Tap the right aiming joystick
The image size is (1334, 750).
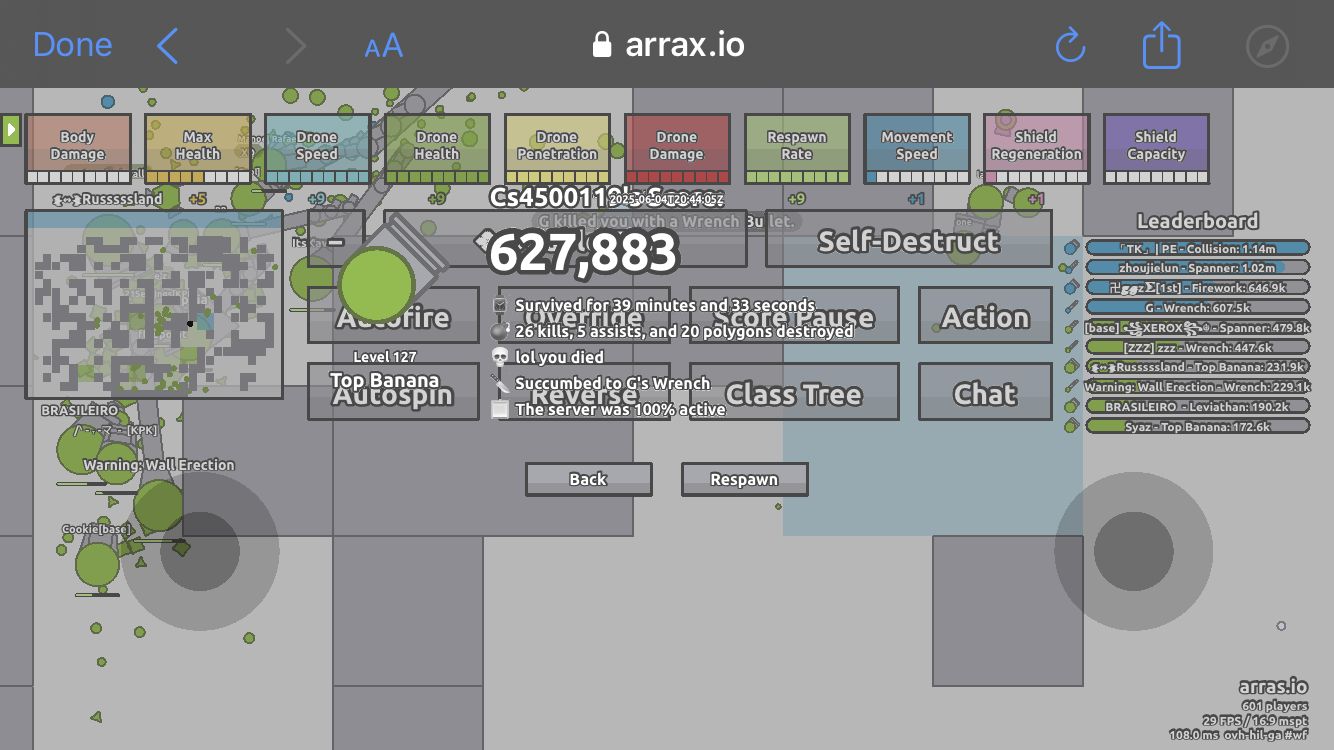tap(1133, 551)
